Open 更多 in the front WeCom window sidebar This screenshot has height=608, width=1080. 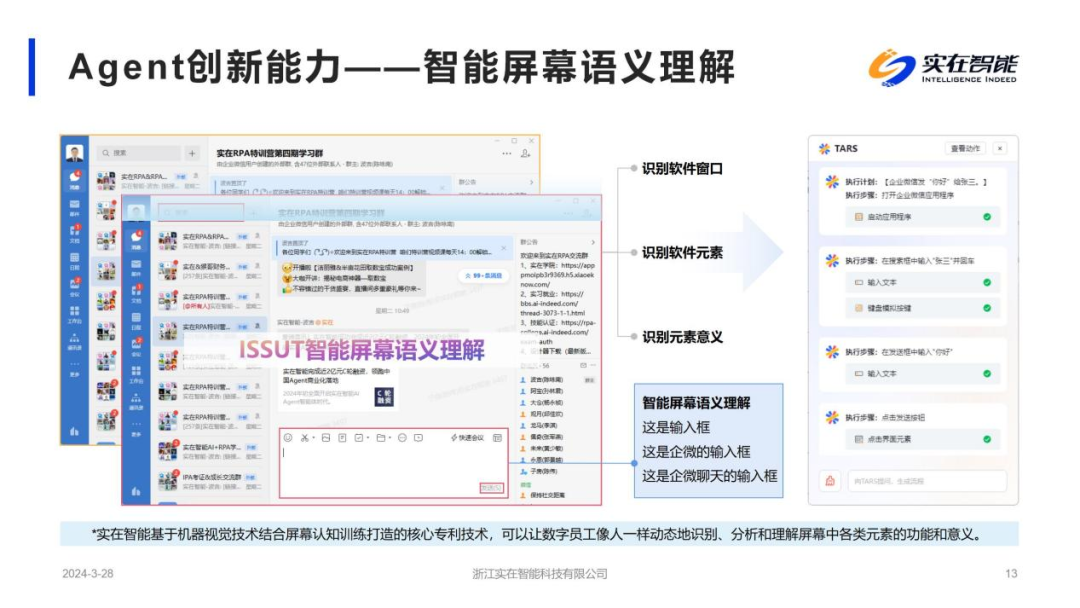click(136, 428)
